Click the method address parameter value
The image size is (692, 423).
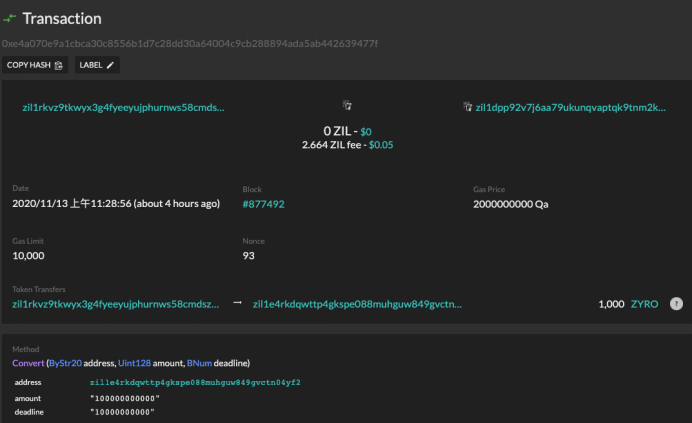[195, 382]
